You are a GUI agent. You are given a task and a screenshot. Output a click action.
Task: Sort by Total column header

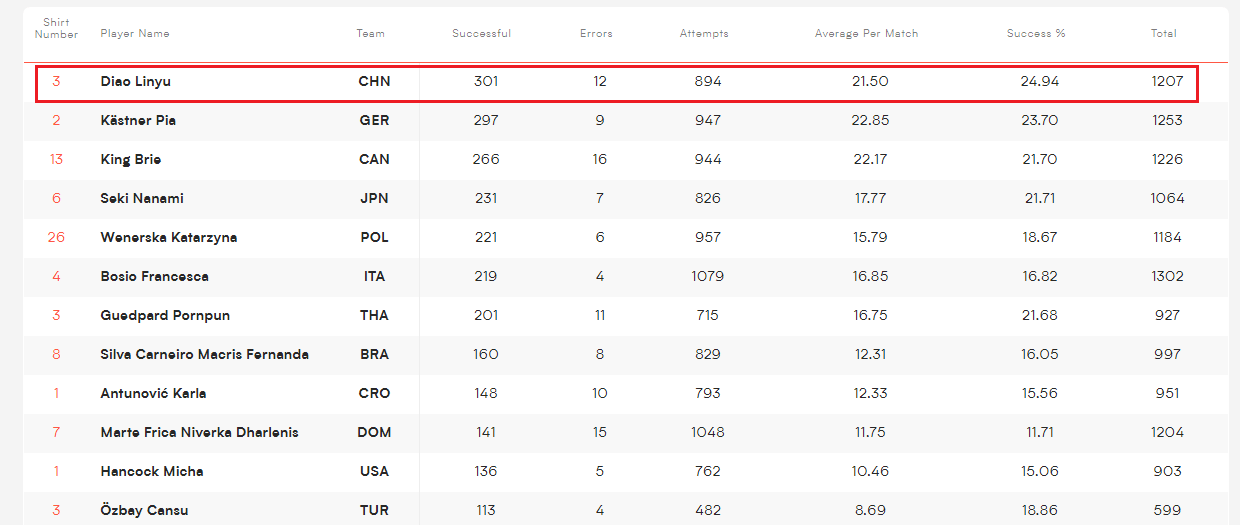click(x=1163, y=33)
